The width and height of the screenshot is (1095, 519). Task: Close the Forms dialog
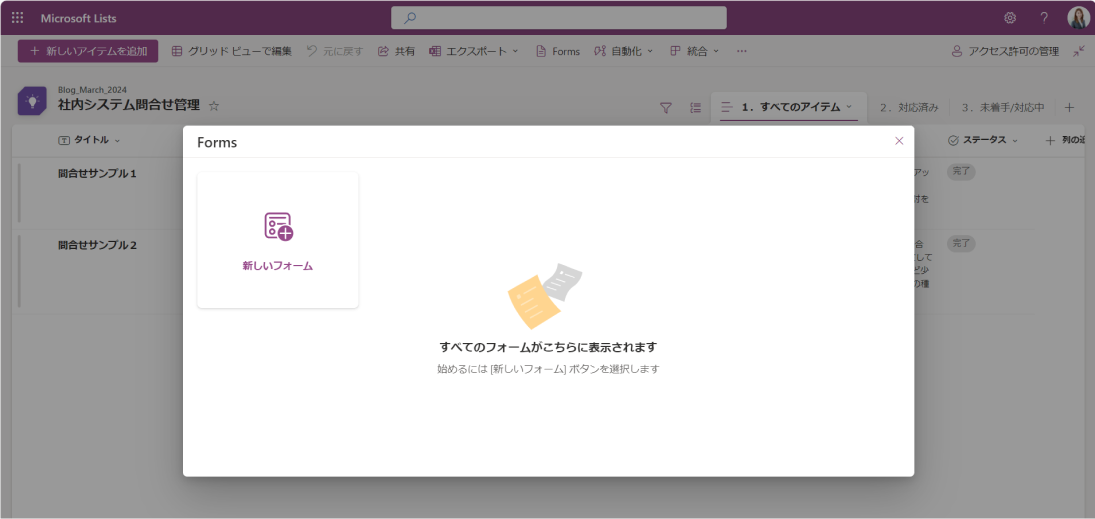(899, 140)
